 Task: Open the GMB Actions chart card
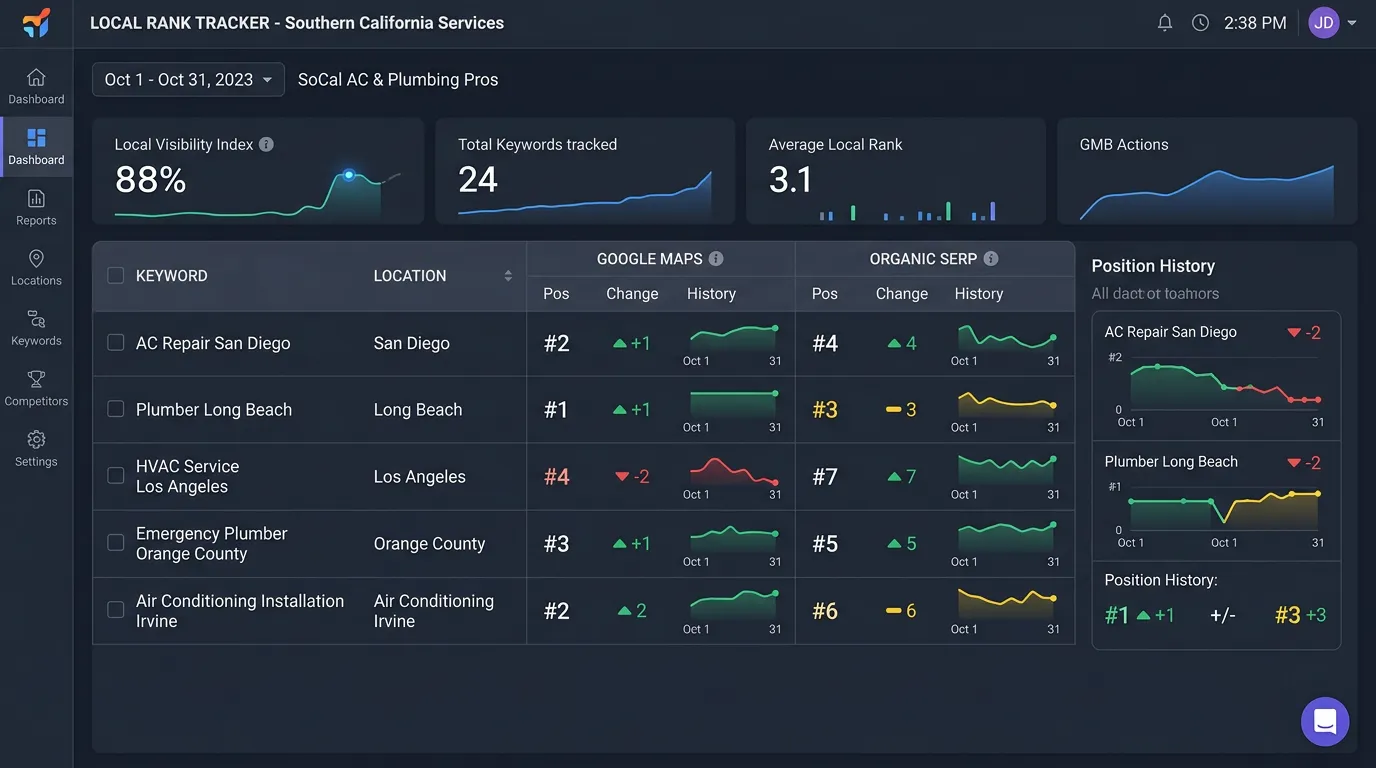pyautogui.click(x=1207, y=171)
